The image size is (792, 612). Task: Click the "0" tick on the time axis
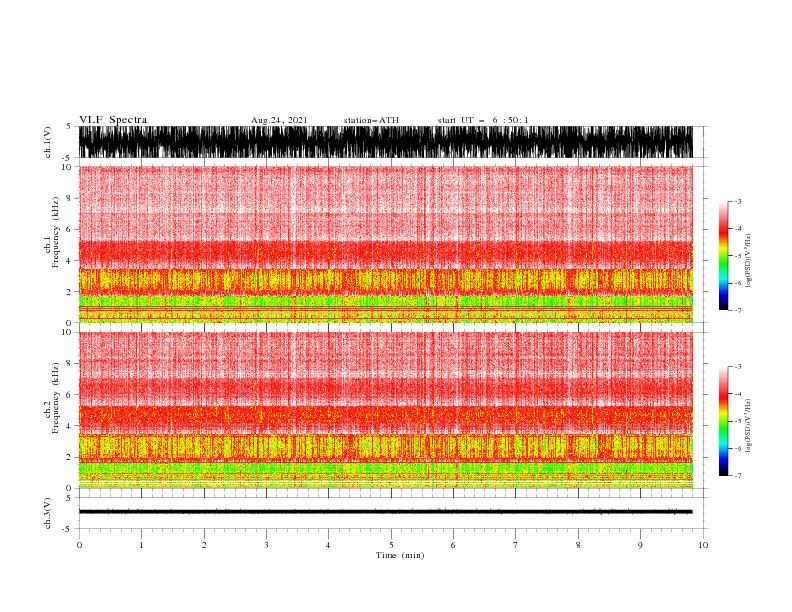79,545
